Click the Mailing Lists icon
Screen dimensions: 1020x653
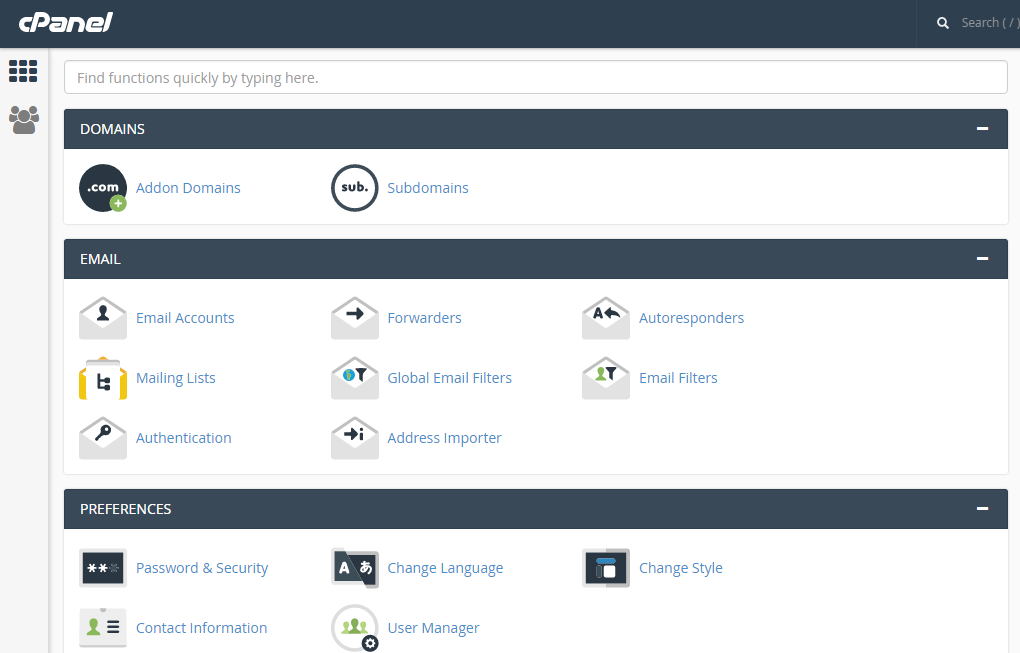[103, 378]
